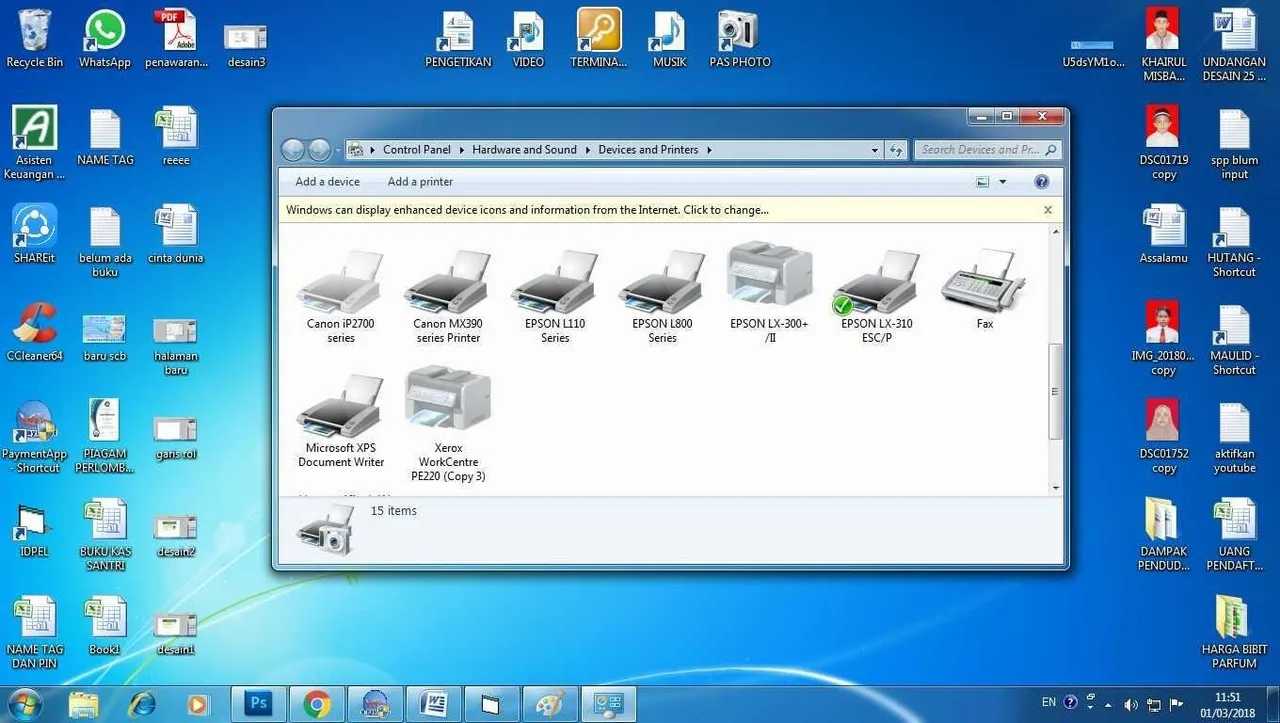1280x723 pixels.
Task: Dismiss the yellow information bar
Action: pyautogui.click(x=1047, y=210)
